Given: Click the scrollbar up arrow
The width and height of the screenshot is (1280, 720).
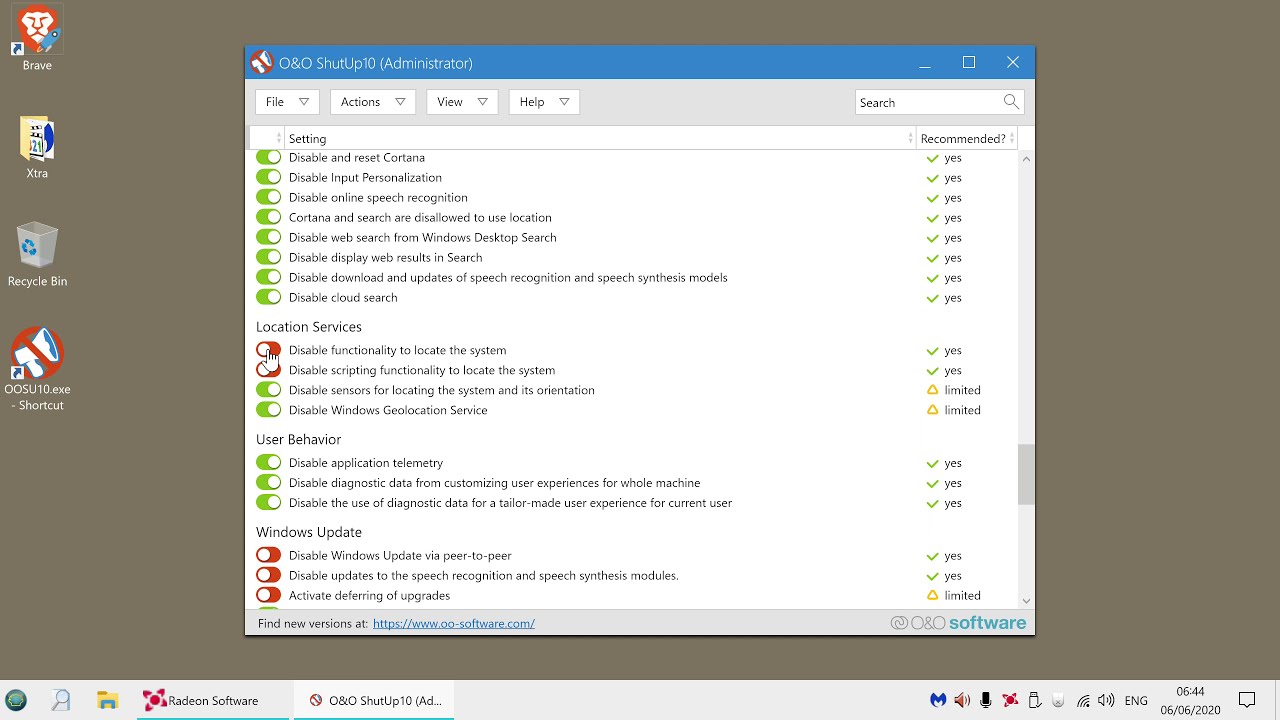Looking at the screenshot, I should (x=1025, y=159).
